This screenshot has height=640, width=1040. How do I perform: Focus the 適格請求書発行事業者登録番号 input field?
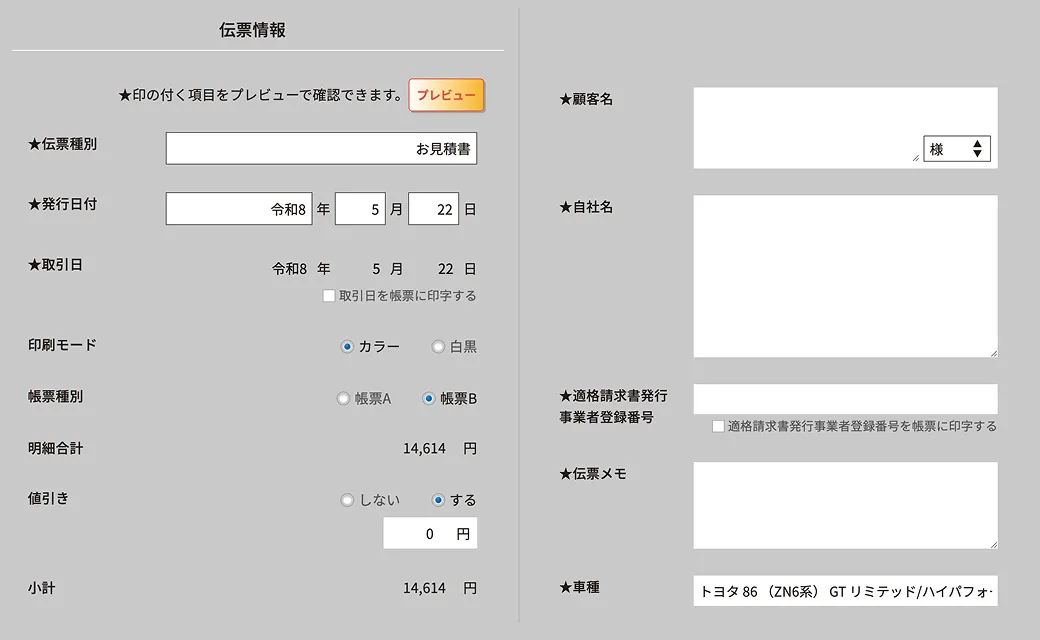846,399
